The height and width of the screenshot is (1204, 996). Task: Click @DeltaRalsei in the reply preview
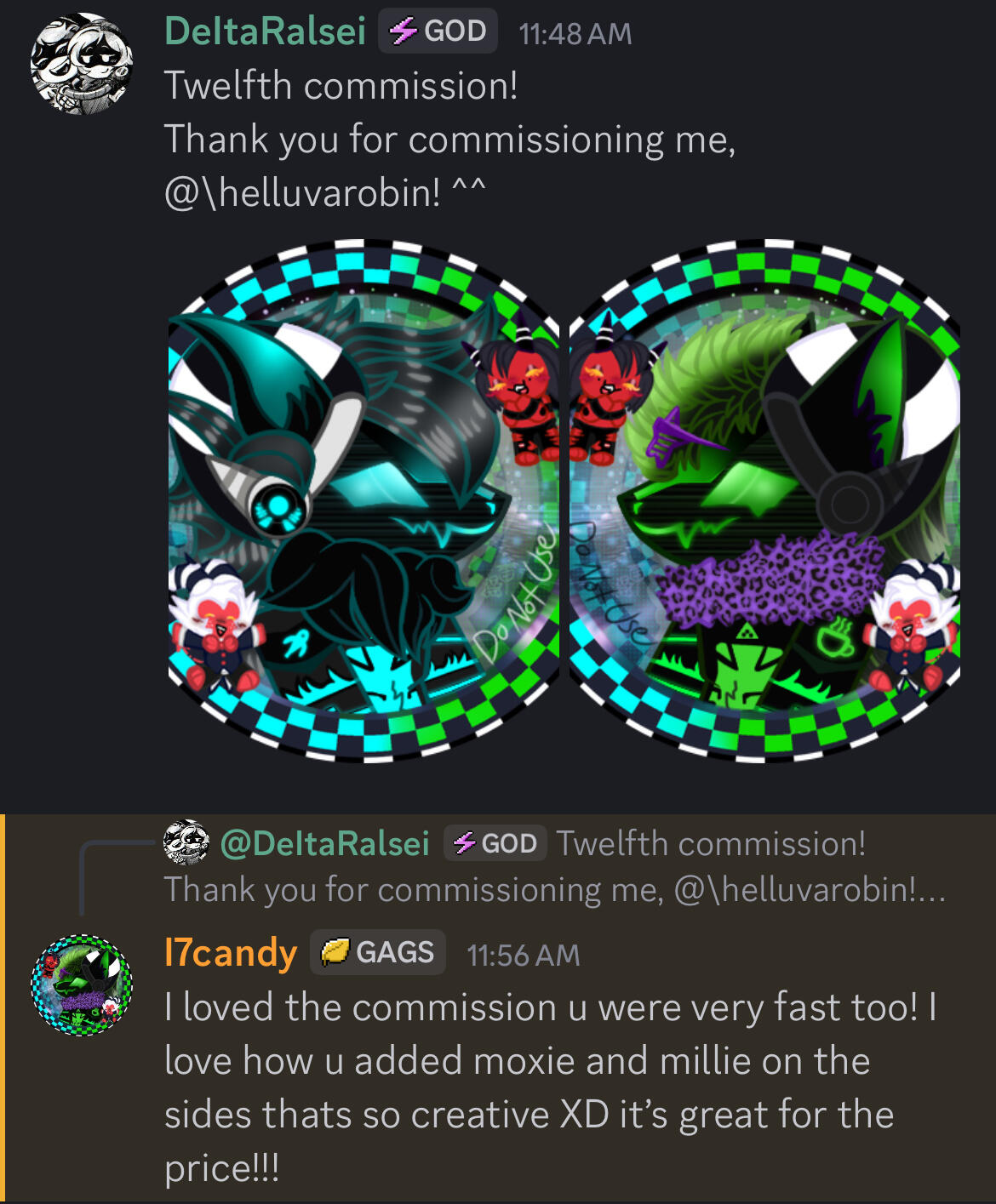[x=324, y=843]
